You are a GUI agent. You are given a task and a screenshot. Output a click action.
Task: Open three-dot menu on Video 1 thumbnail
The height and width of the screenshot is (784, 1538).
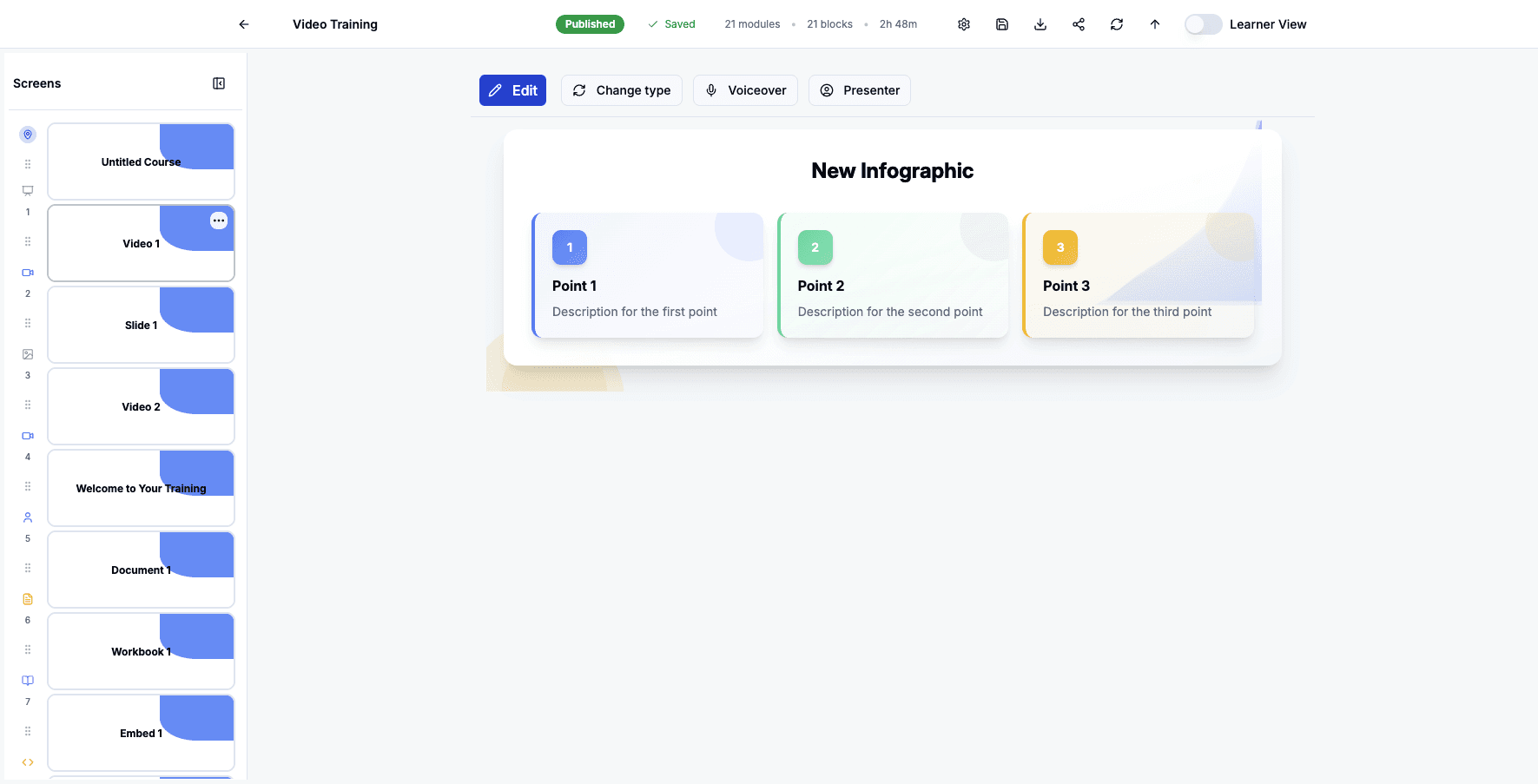(x=219, y=221)
